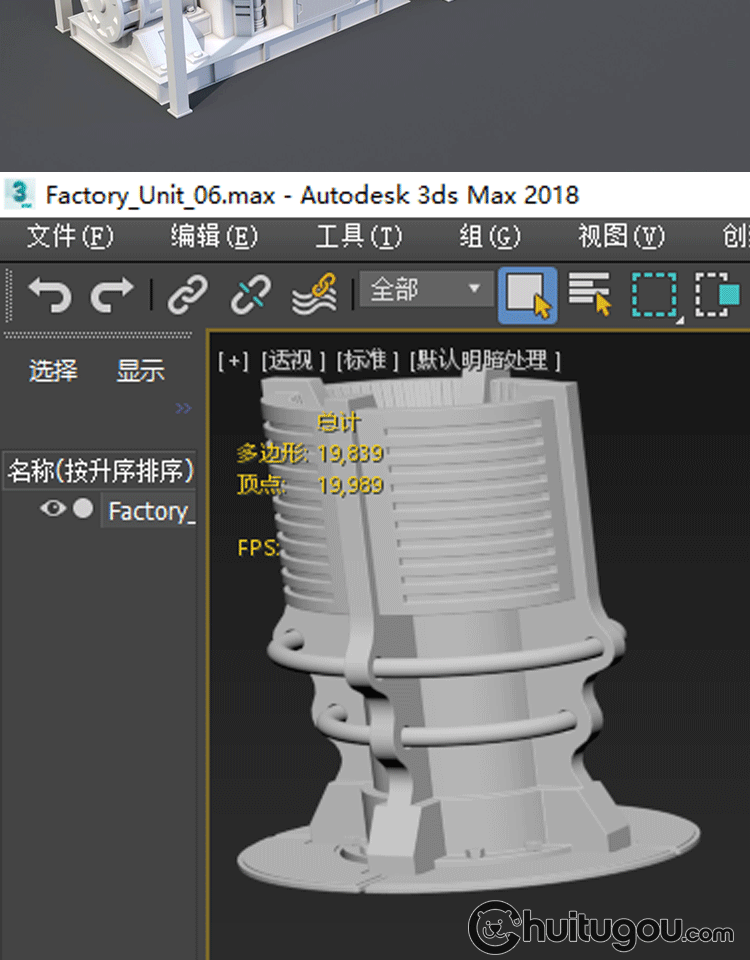Open the Select by Name tool
This screenshot has height=960, width=750.
(x=590, y=295)
